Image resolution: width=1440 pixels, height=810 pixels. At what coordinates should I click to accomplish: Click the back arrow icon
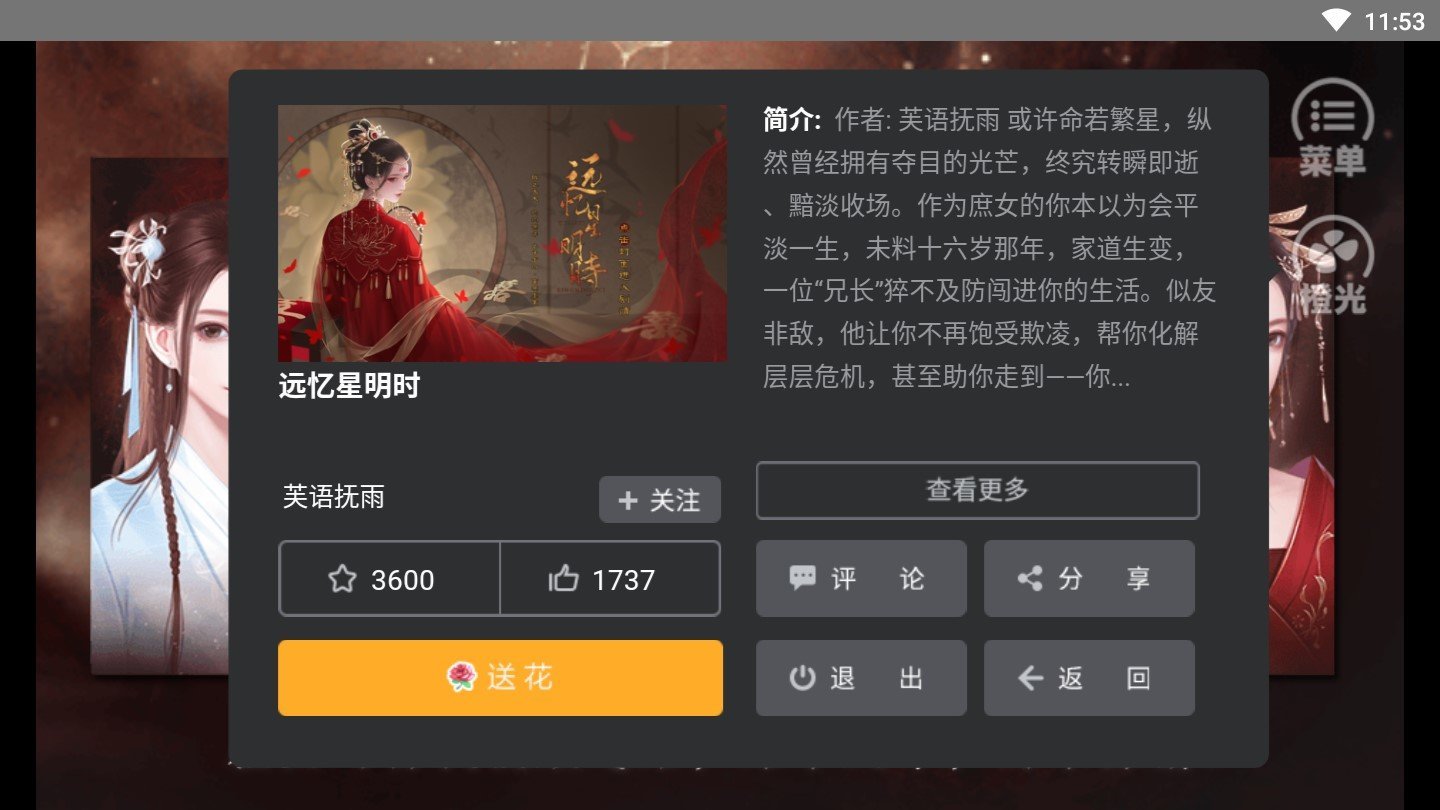(1030, 678)
